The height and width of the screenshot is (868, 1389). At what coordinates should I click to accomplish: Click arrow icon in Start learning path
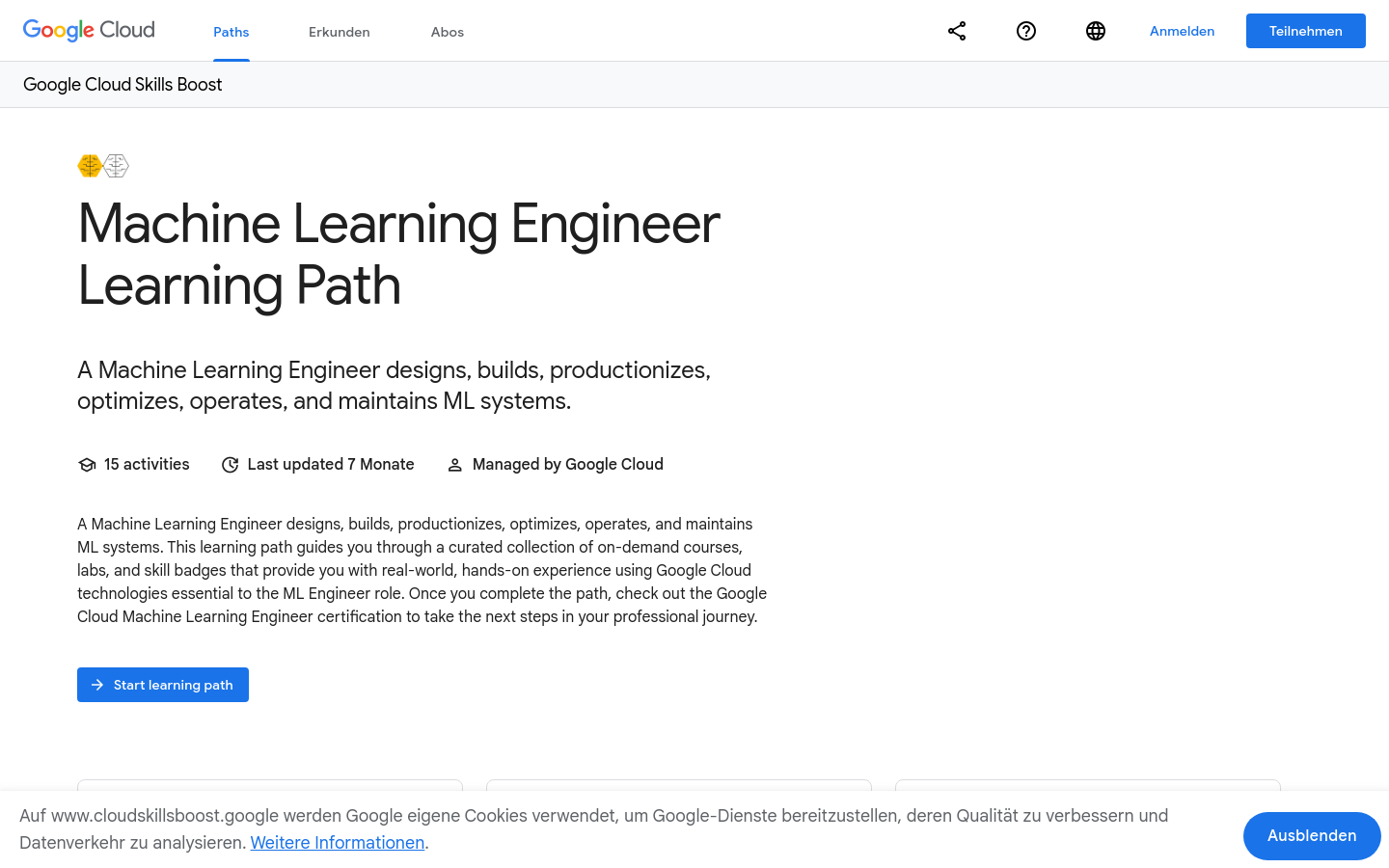pos(97,685)
